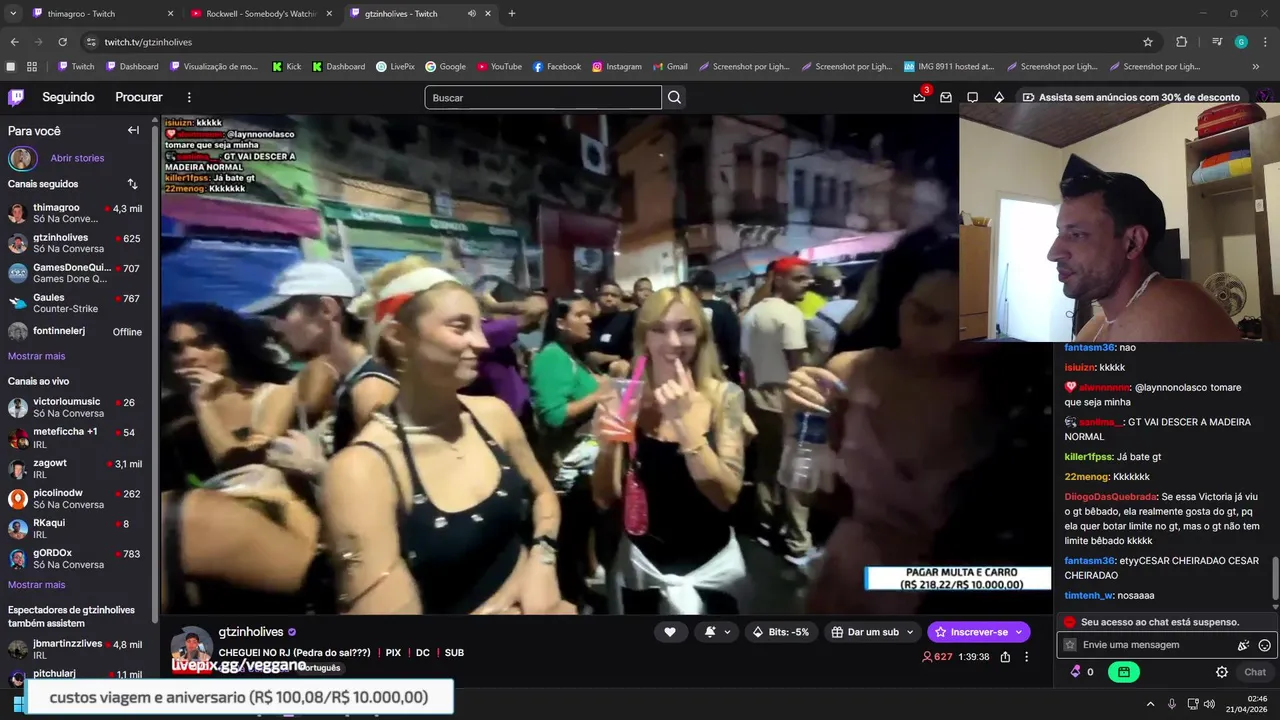Show more bookmarks overflow chevron

pos(1256,67)
